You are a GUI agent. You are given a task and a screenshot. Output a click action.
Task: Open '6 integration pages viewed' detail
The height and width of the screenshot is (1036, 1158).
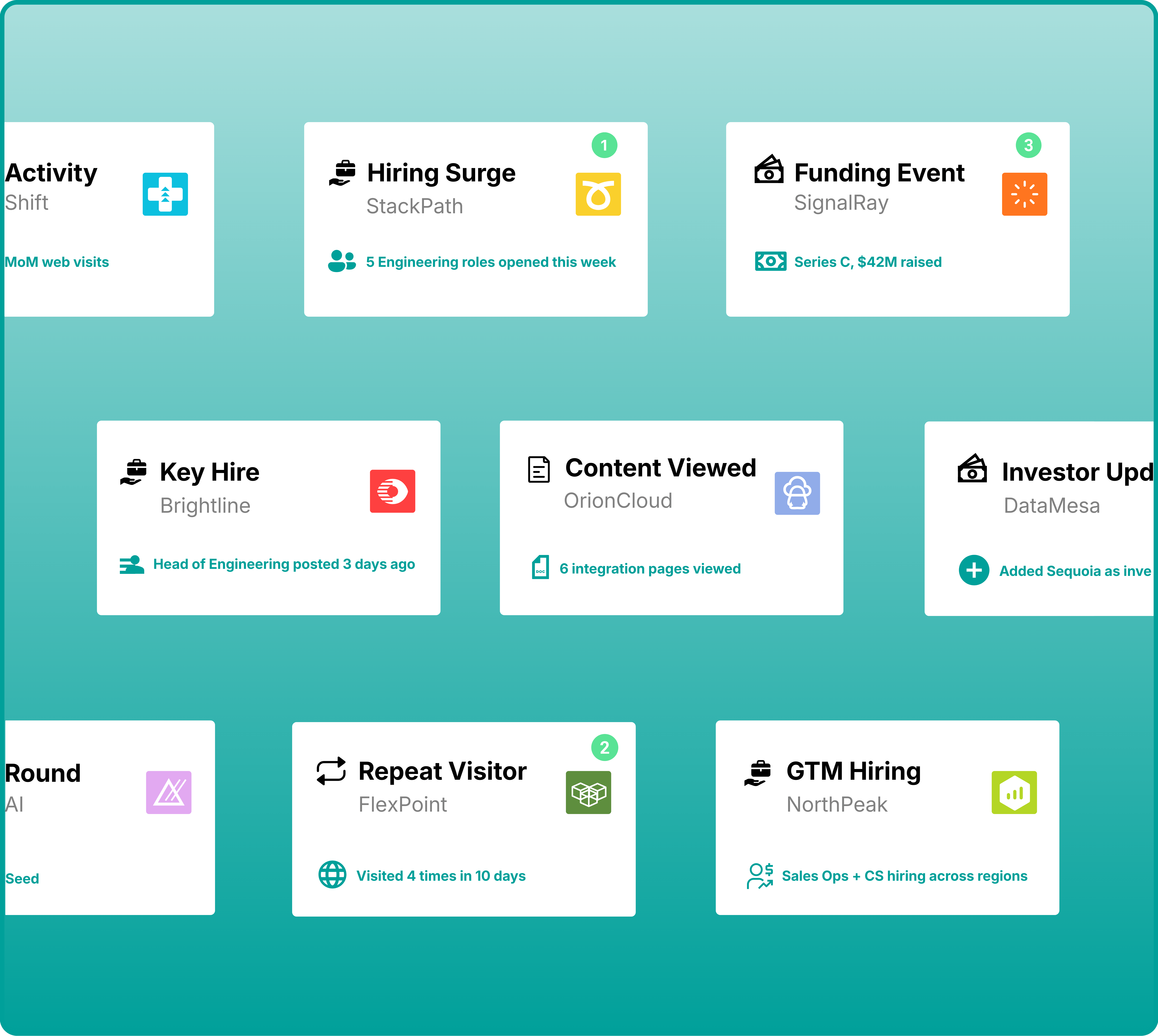650,569
